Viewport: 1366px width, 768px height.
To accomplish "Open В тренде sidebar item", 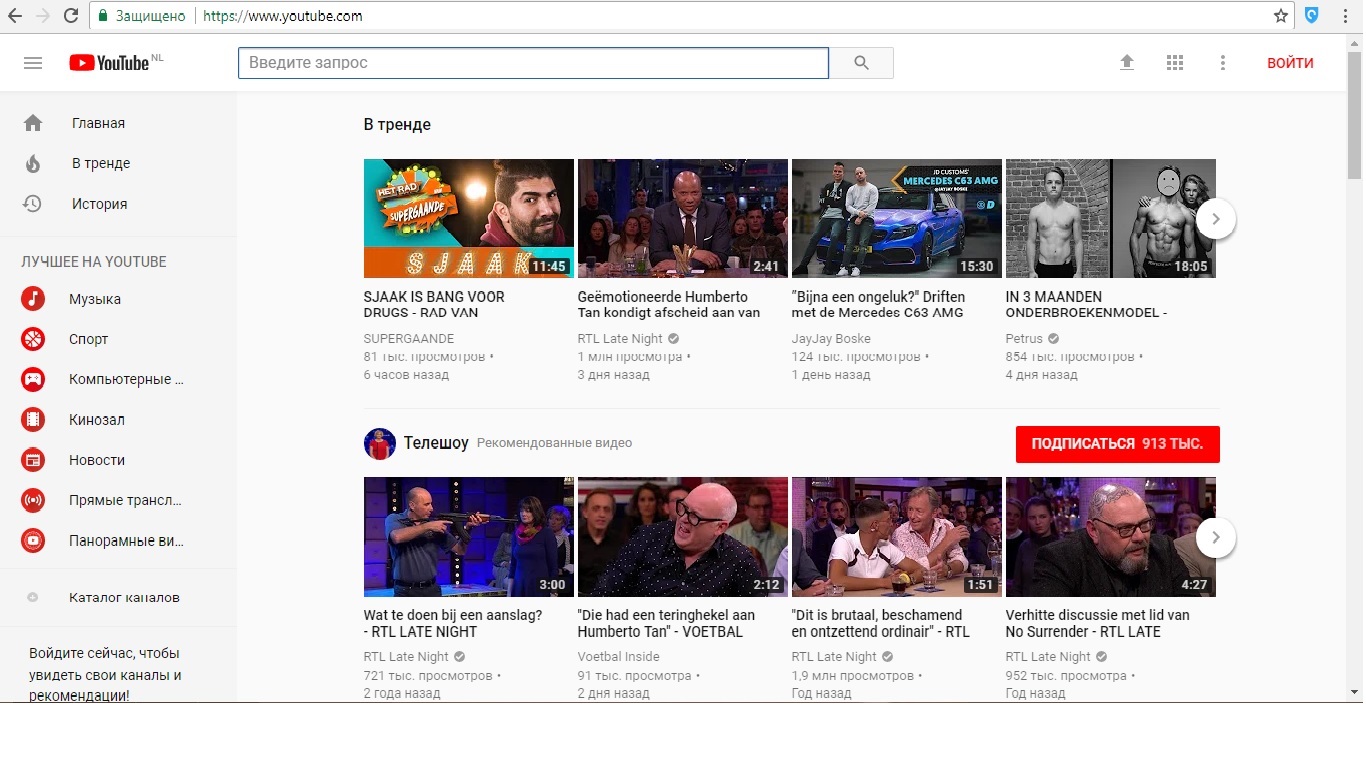I will click(x=100, y=163).
